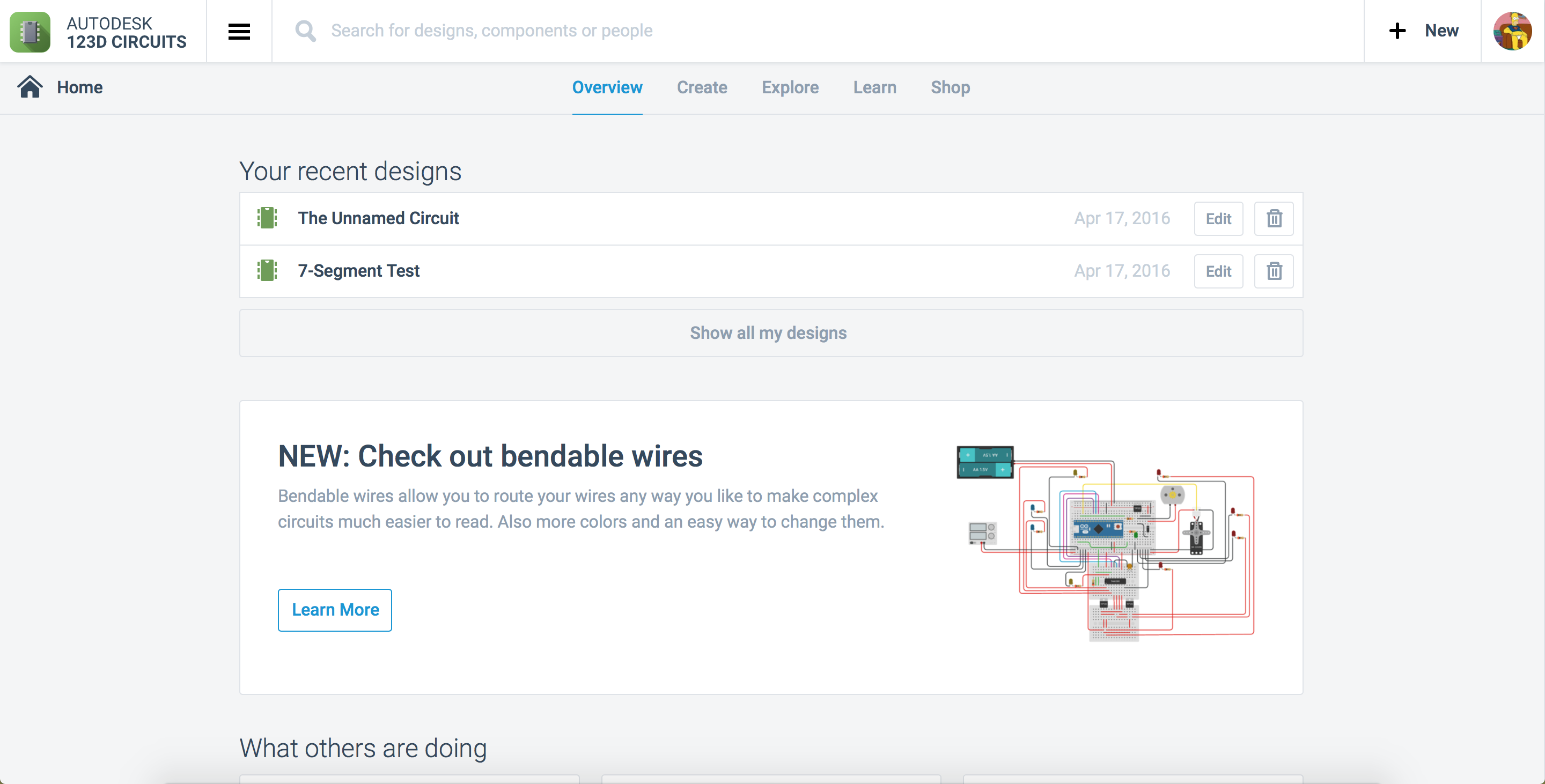The width and height of the screenshot is (1545, 784).
Task: Edit The Unnamed Circuit design
Action: 1218,219
